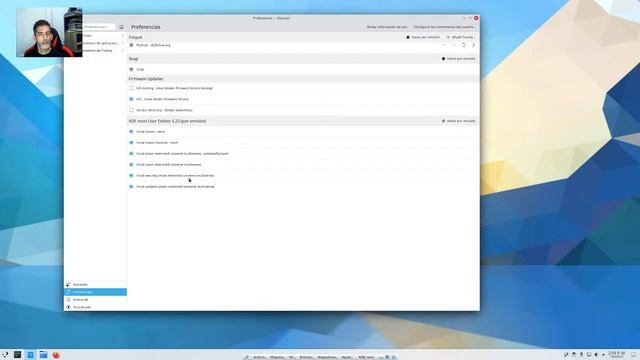Open the Dolphin file manager from the taskbar

(x=43, y=355)
